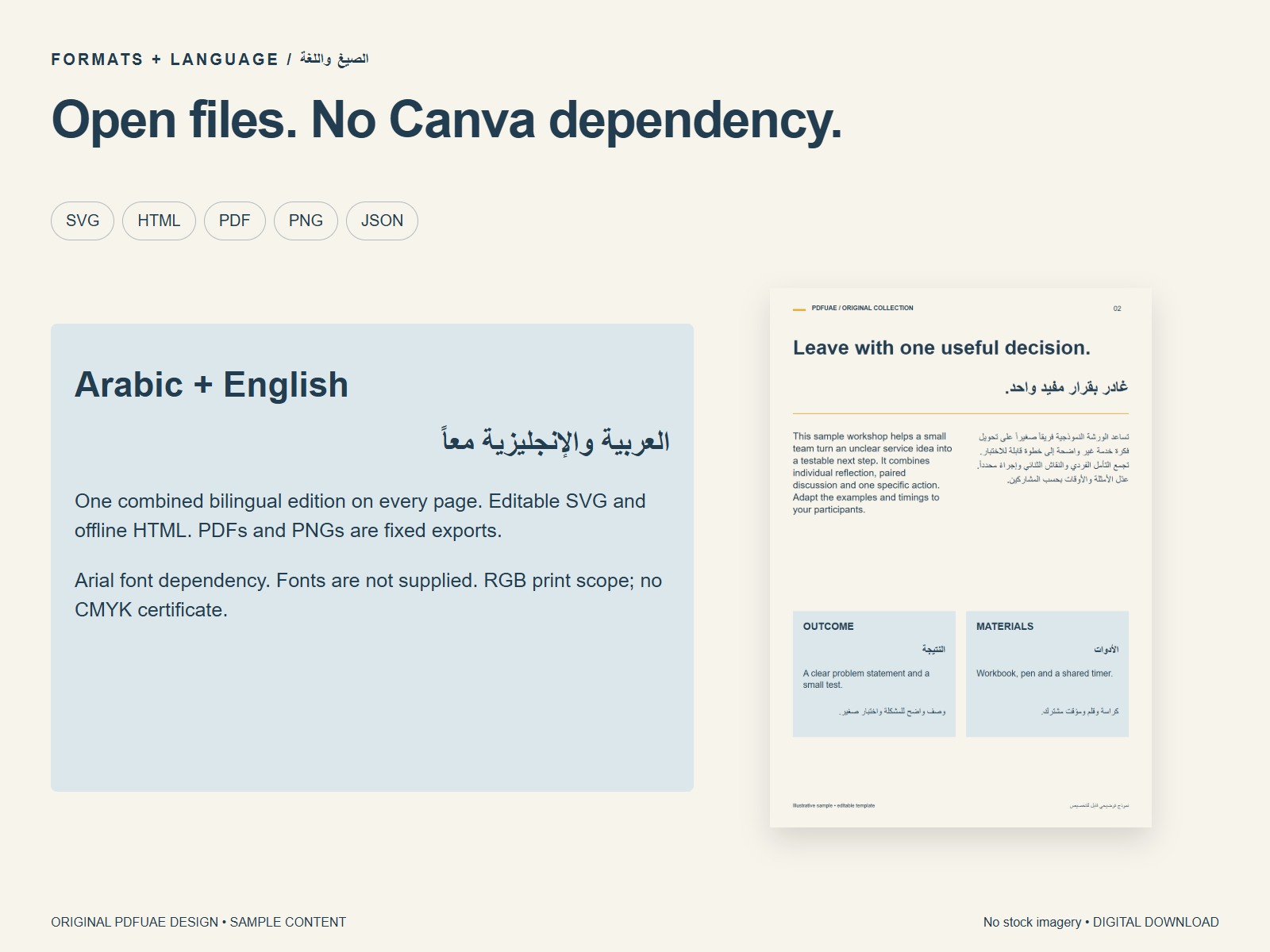
Task: Pick the PNG format pill
Action: tap(306, 221)
